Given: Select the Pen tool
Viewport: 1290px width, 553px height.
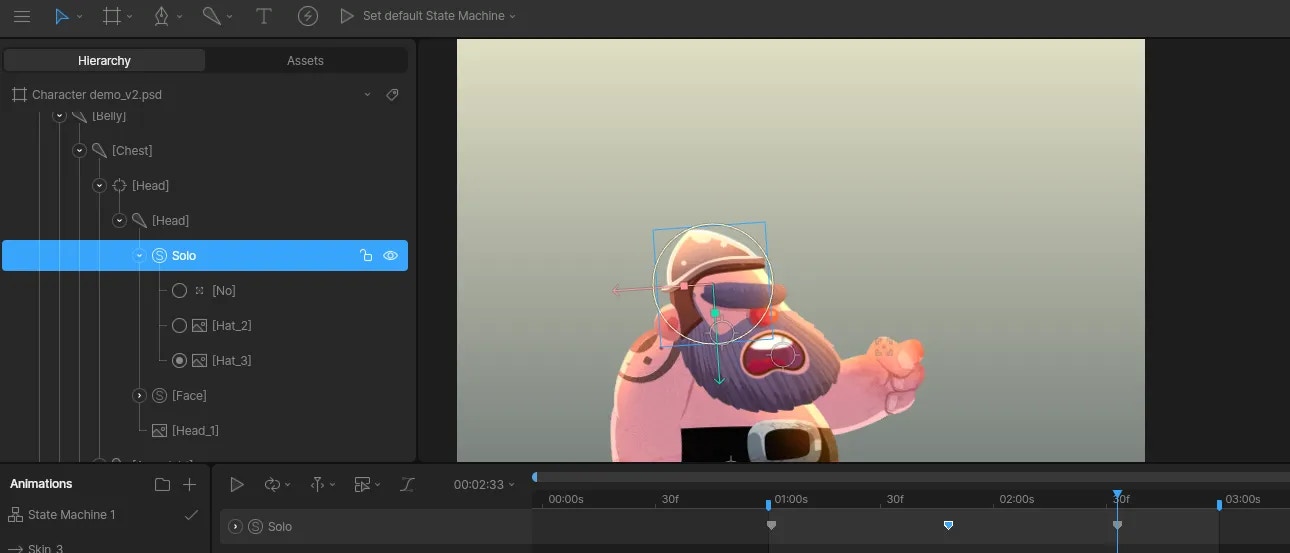Looking at the screenshot, I should click(161, 16).
